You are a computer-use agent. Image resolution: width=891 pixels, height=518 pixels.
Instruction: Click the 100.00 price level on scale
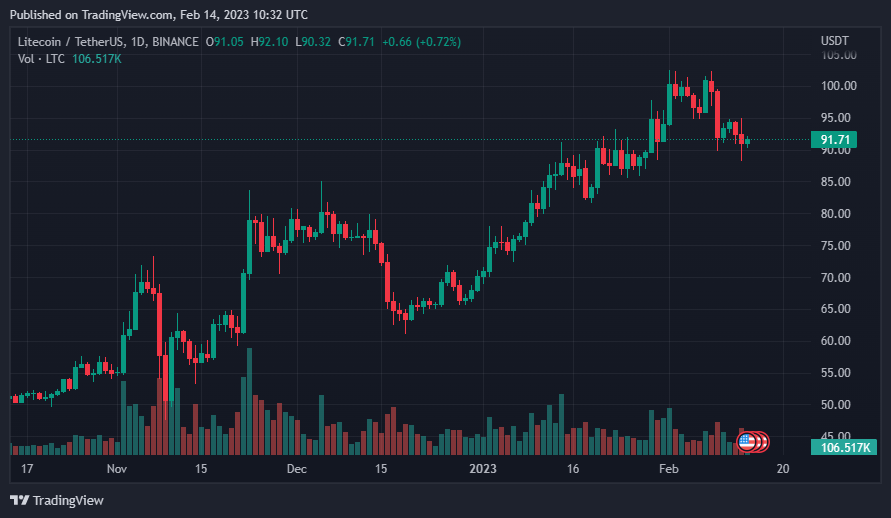pos(839,86)
